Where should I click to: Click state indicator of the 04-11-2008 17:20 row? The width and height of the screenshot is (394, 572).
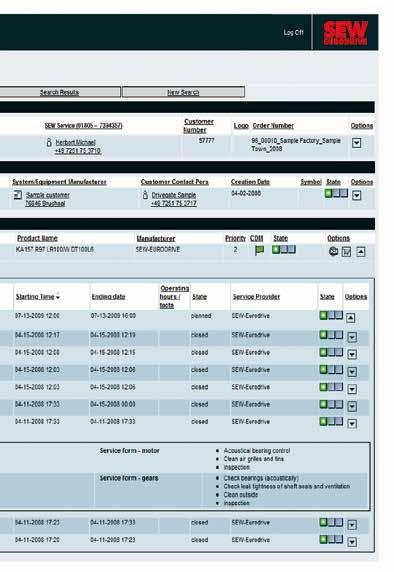(331, 539)
